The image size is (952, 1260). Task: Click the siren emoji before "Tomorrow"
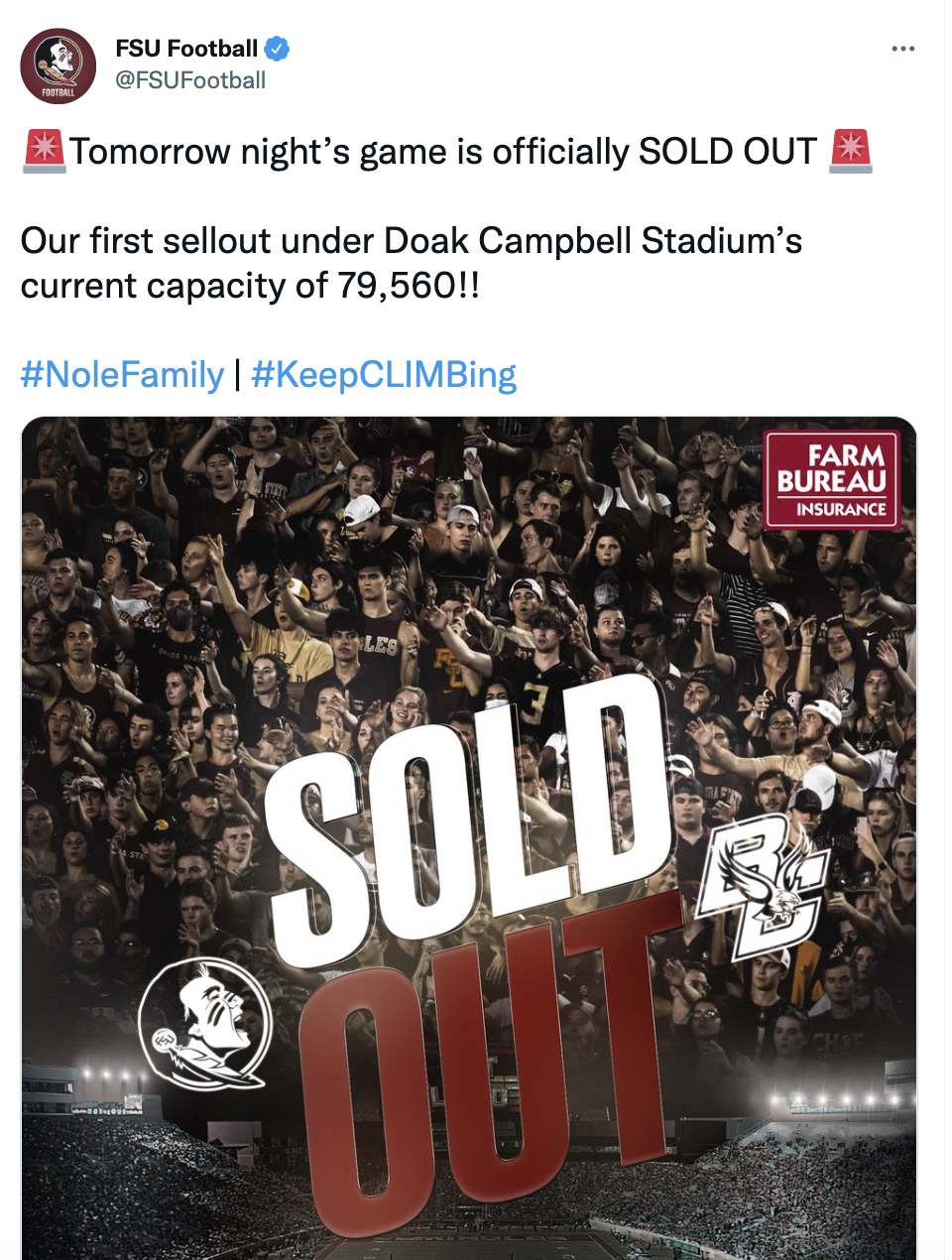pyautogui.click(x=44, y=151)
